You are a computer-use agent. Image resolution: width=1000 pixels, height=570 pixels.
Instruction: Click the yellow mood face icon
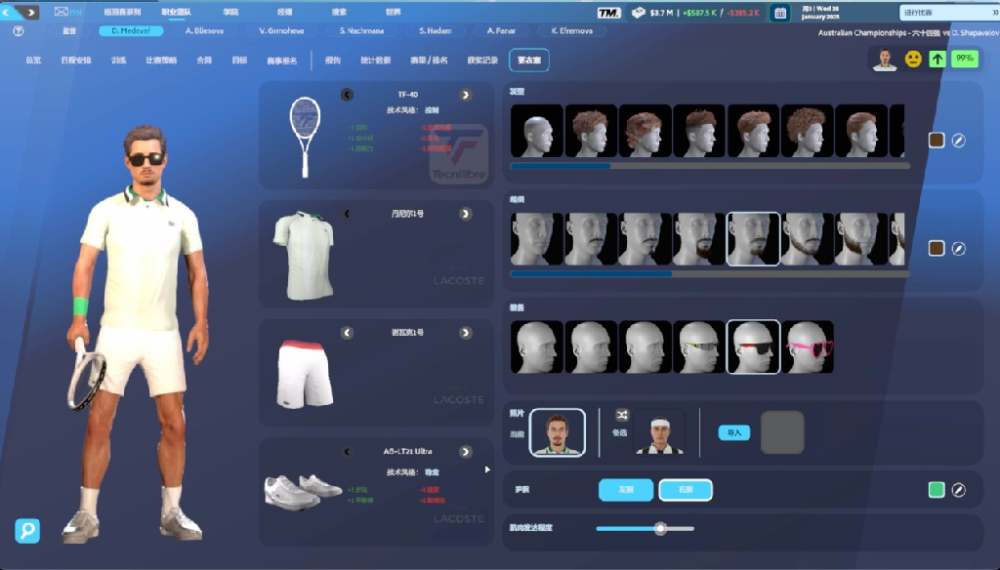click(x=913, y=59)
